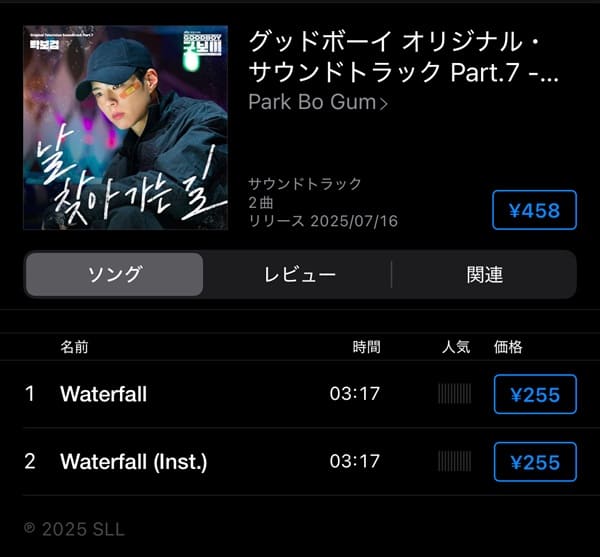Tap the © 2025 SLL copyright text

pyautogui.click(x=74, y=529)
